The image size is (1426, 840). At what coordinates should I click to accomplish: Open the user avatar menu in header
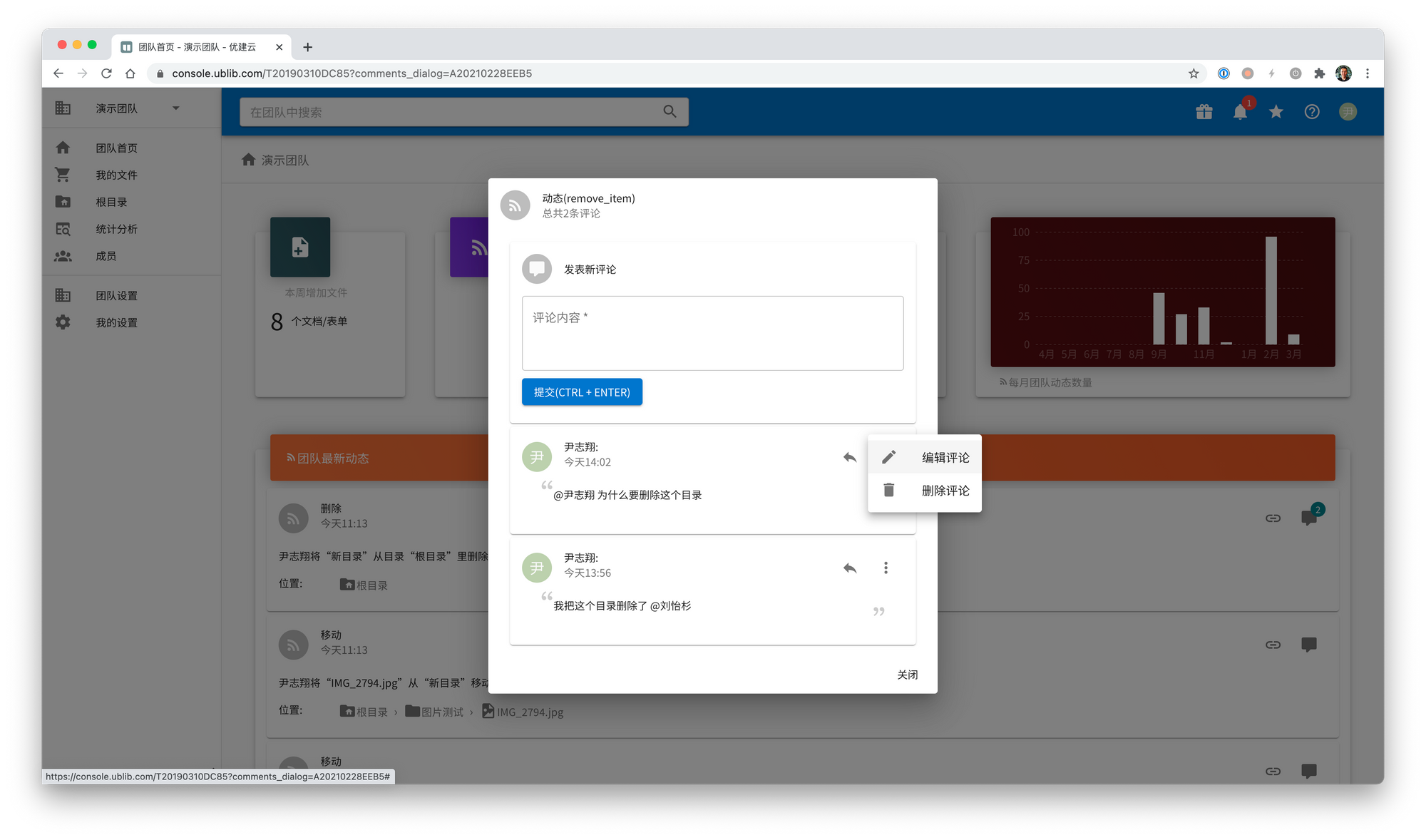click(x=1348, y=112)
